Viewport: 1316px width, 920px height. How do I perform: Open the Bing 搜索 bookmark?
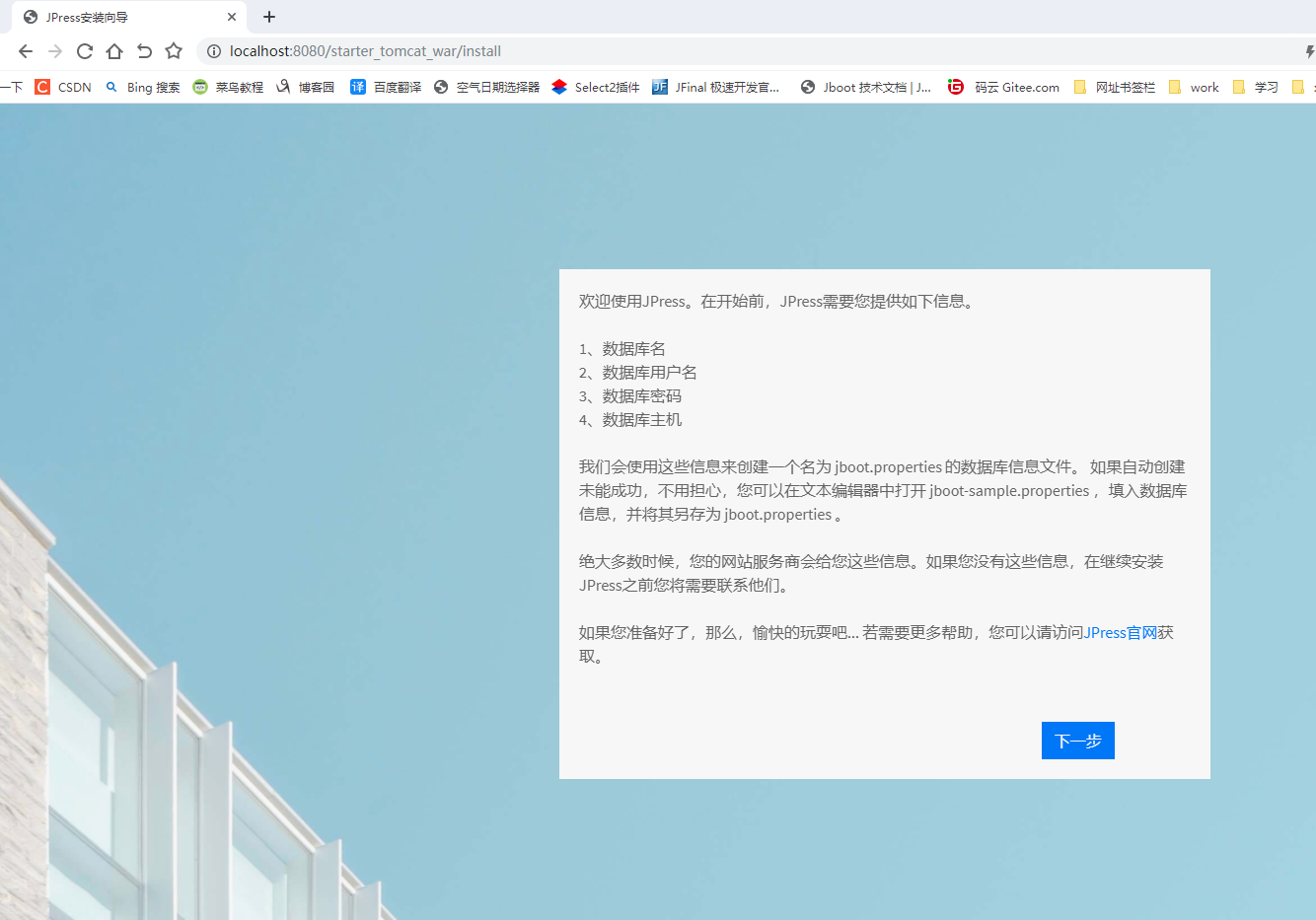142,87
